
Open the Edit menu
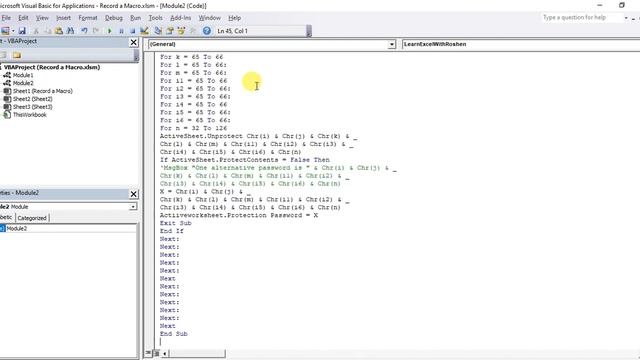[23, 18]
